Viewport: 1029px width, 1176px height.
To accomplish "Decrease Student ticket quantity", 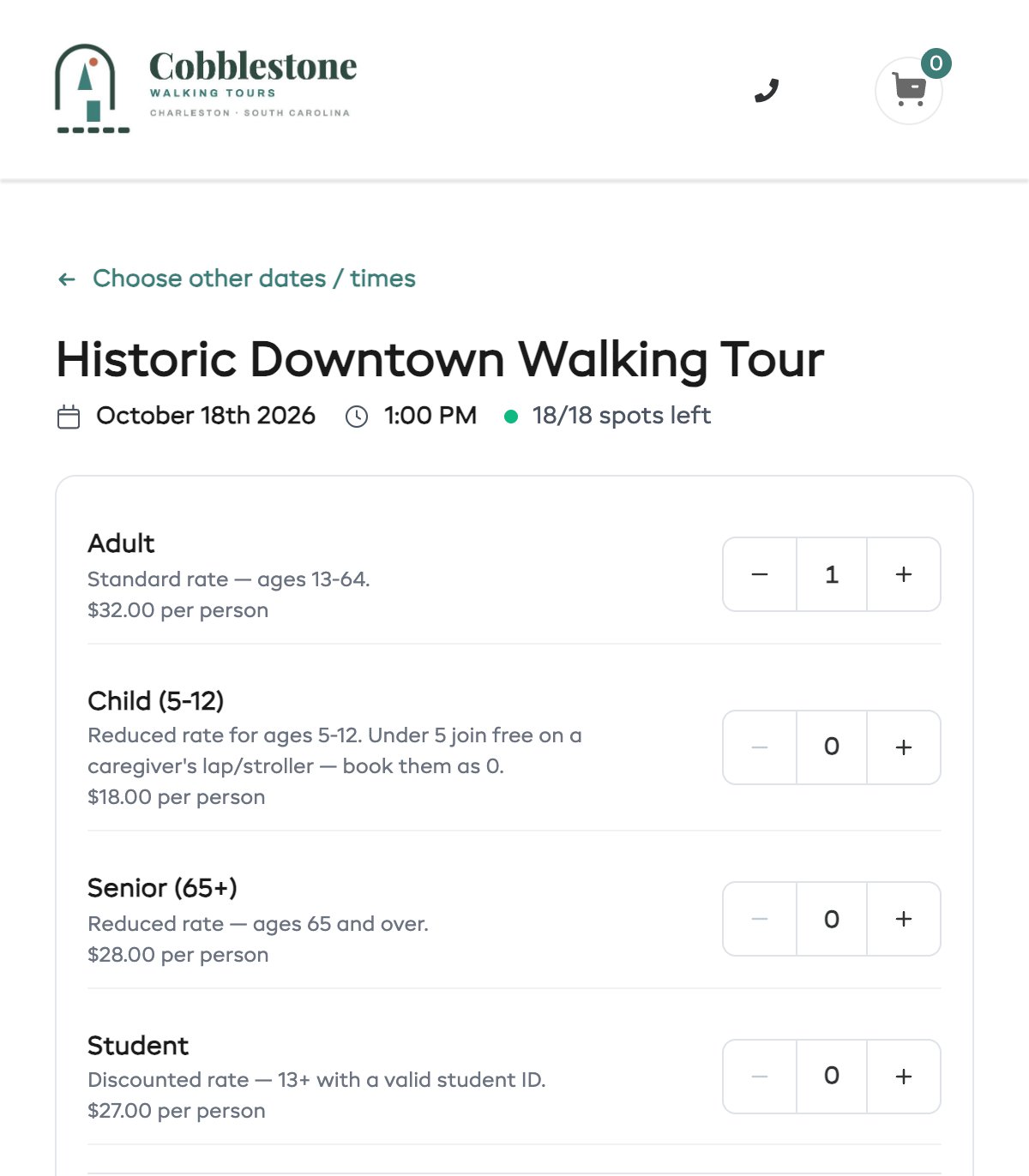I will pos(760,1077).
